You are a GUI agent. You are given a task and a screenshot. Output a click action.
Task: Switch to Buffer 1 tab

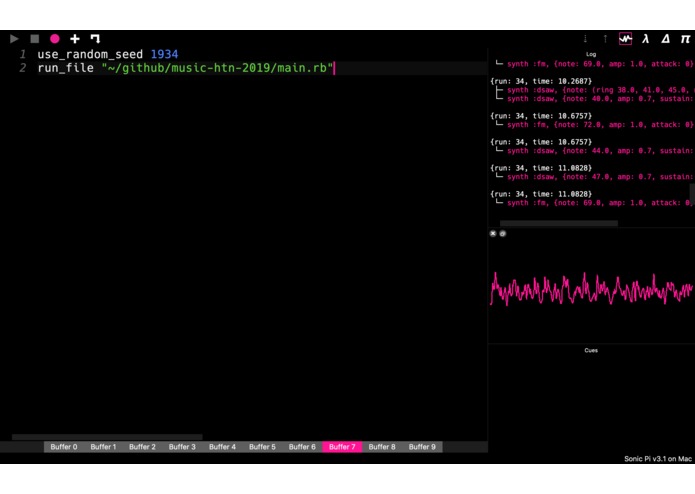(x=103, y=447)
